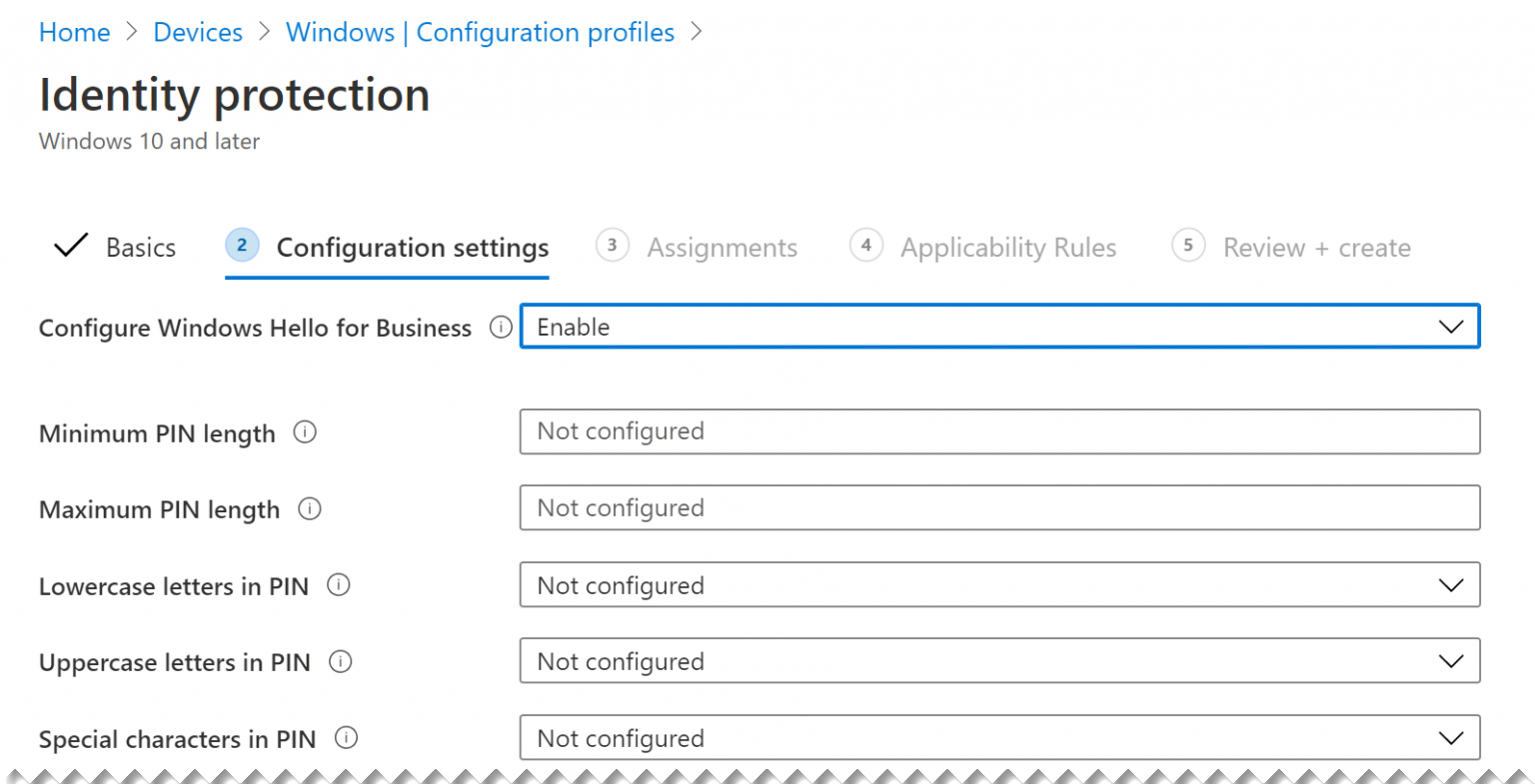1535x784 pixels.
Task: Open Windows | Configuration profiles breadcrumb link
Action: tap(480, 31)
